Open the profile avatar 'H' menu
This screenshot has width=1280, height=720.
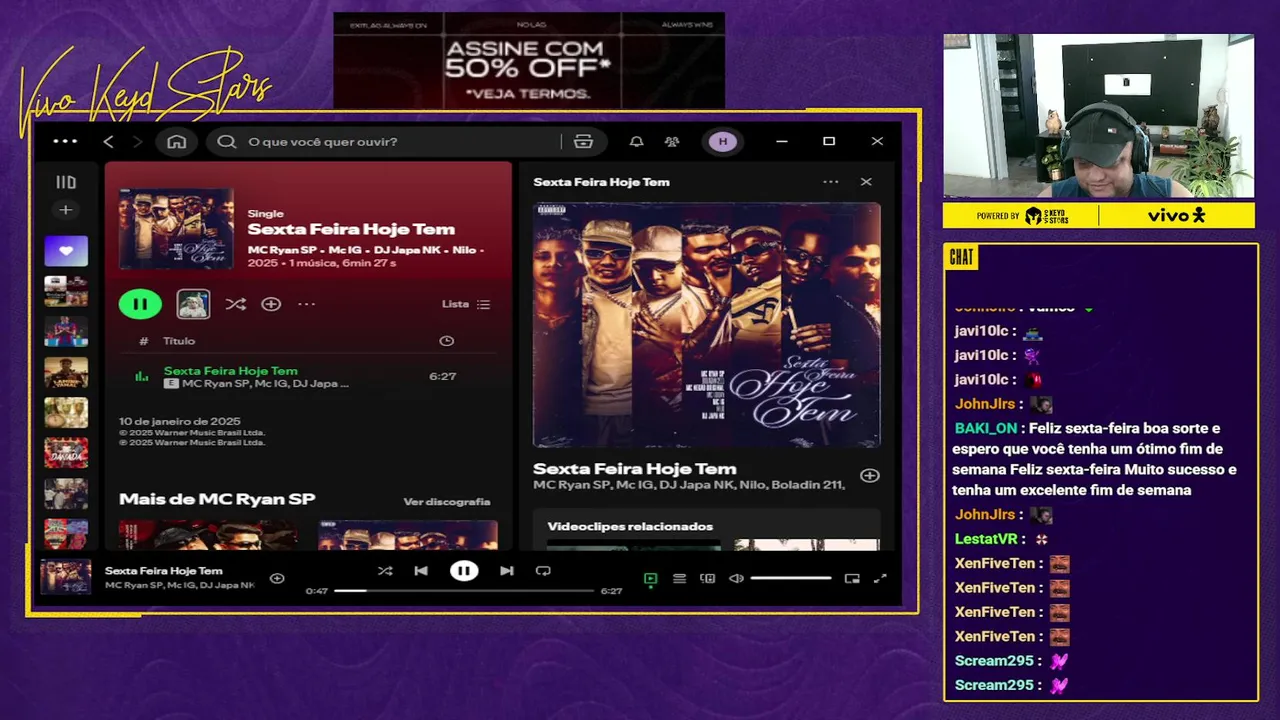[723, 142]
